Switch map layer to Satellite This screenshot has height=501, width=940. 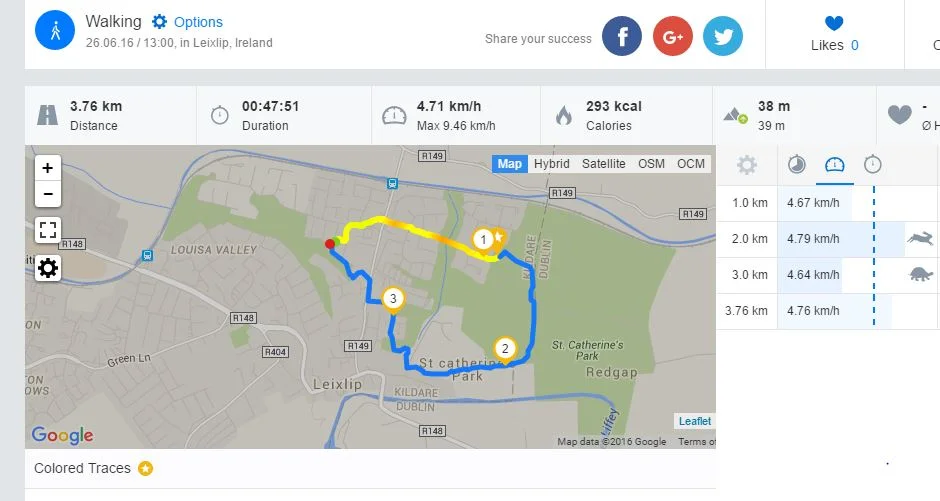coord(604,164)
